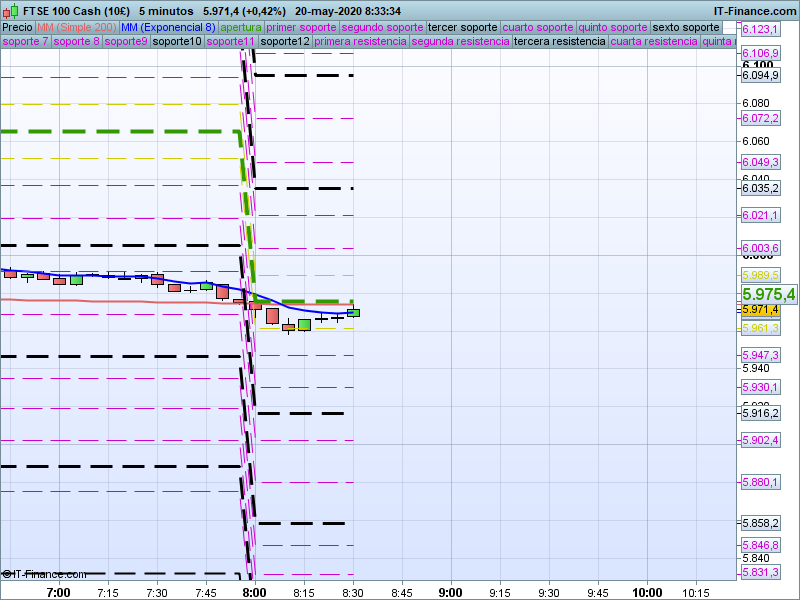The width and height of the screenshot is (800, 600).
Task: Select the sexto soporte label
Action: point(686,27)
